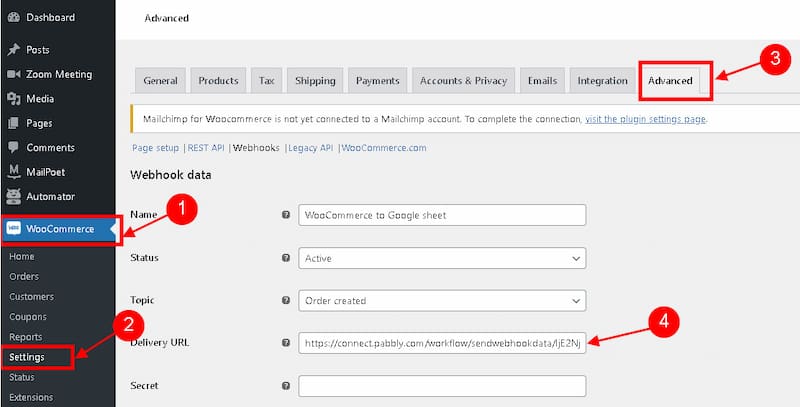Screen dimensions: 800x407
Task: Click the Dashboard gauge icon
Action: tap(14, 17)
